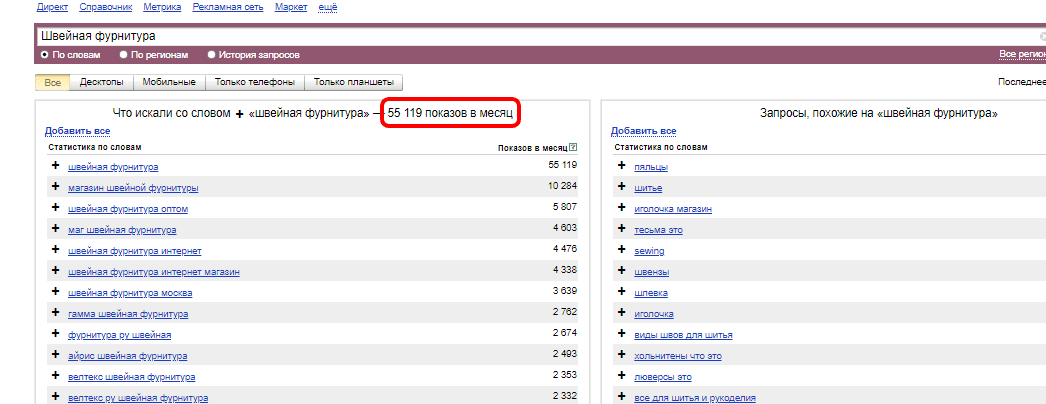Open 'Десктопы' device tab
This screenshot has height=404, width=1046.
click(x=99, y=83)
